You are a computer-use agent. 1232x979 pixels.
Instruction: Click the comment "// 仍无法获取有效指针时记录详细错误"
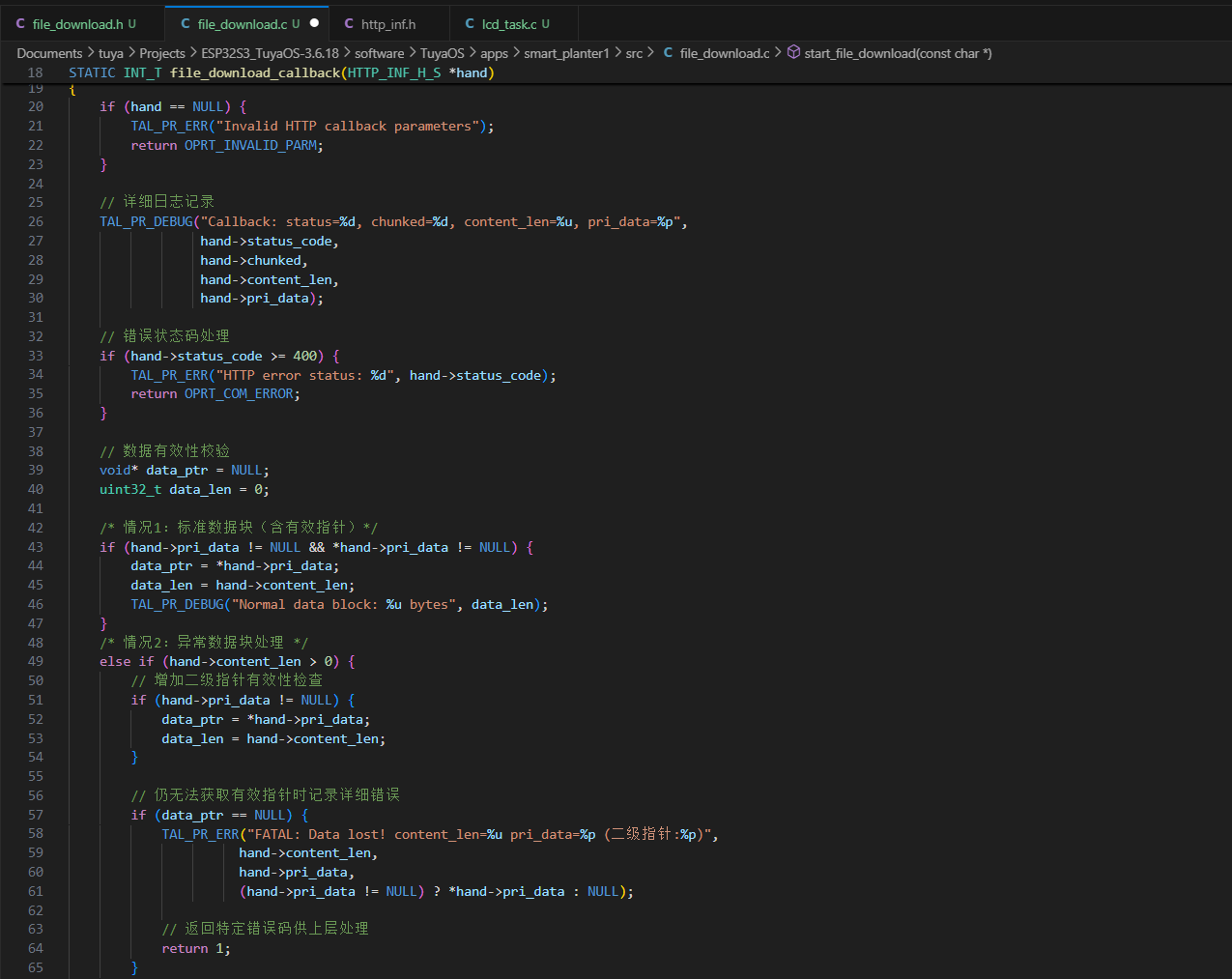pyautogui.click(x=266, y=795)
